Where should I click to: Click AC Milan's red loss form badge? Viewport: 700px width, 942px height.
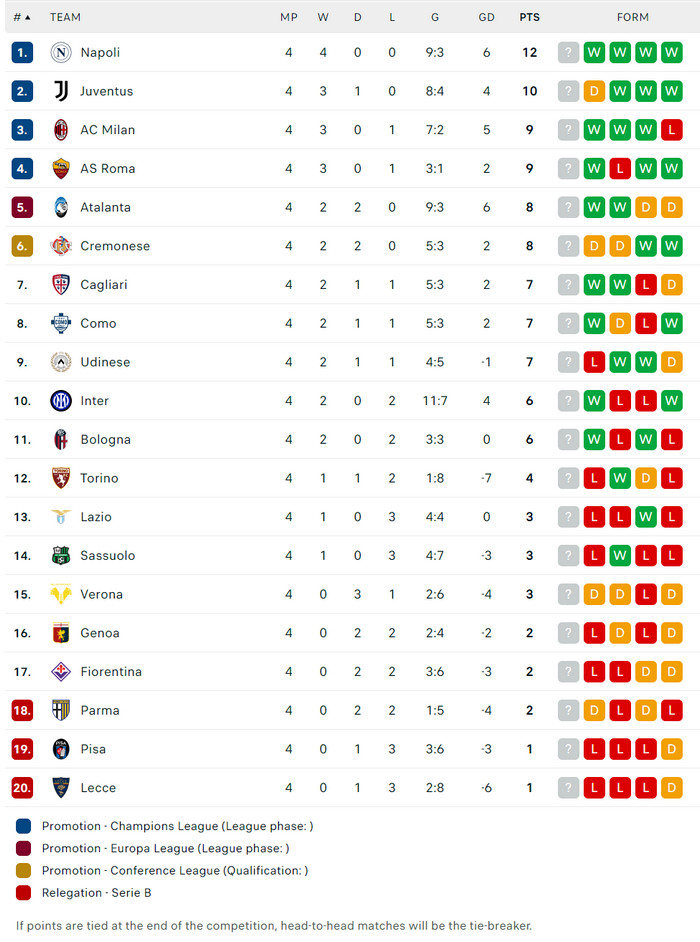[672, 130]
